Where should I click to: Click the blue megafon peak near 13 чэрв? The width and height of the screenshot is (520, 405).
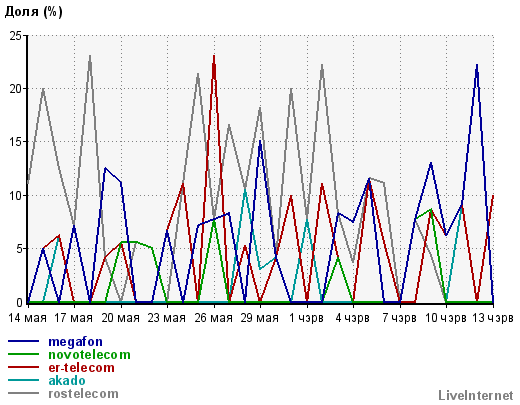click(x=477, y=66)
